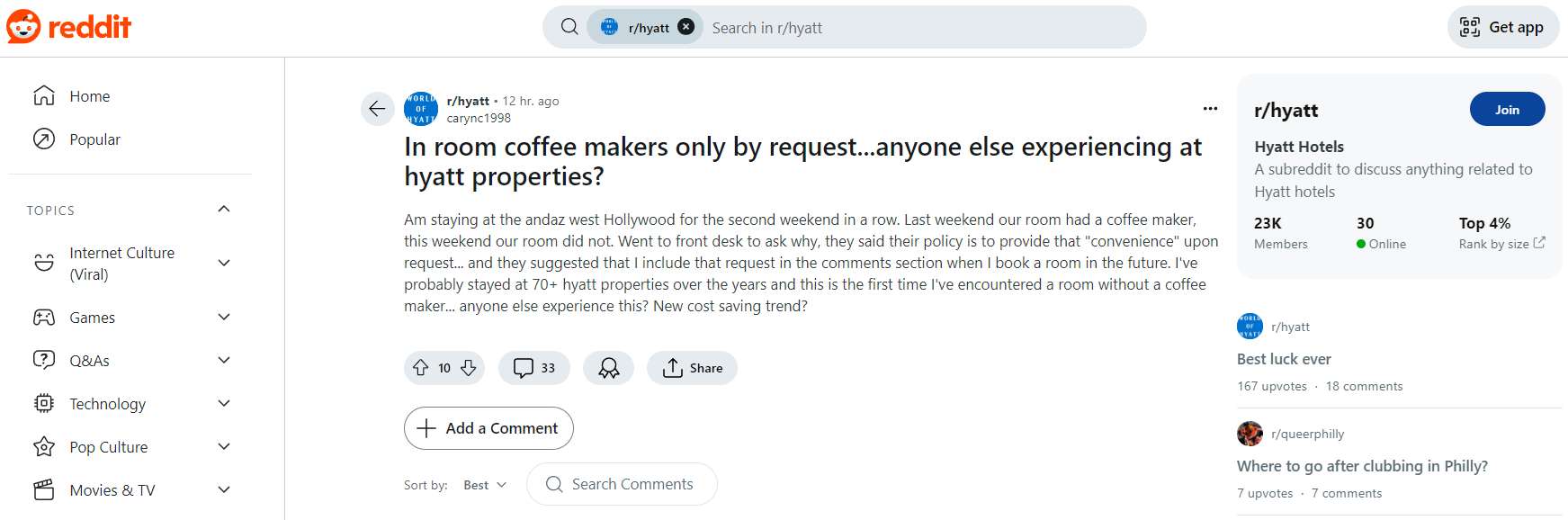
Task: Remove the r/hyatt search filter chip
Action: (x=686, y=27)
